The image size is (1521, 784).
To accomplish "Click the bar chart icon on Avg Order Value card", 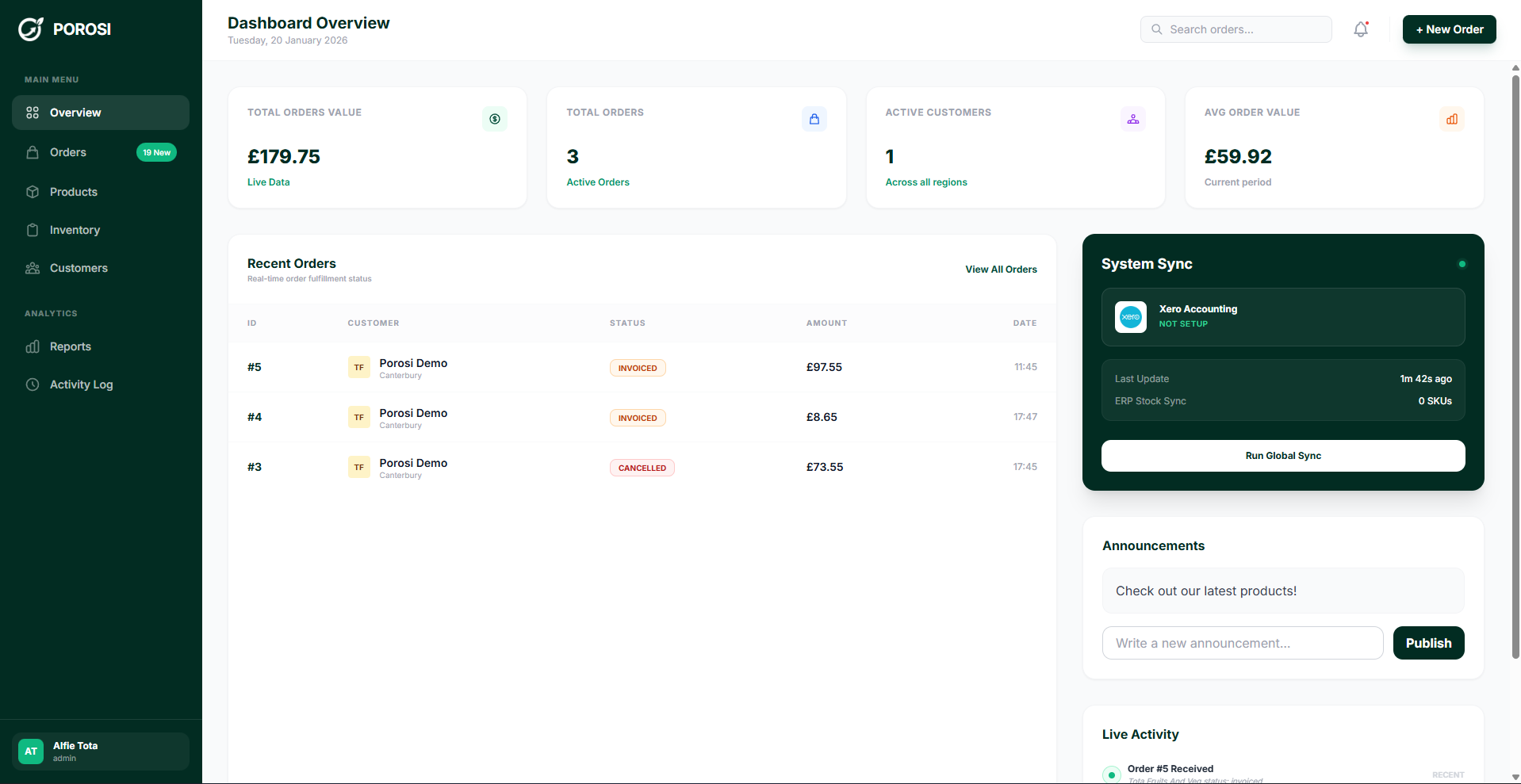I will (1452, 119).
